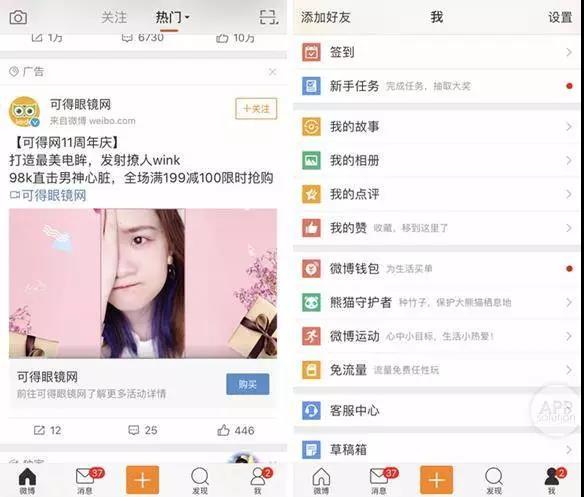Open the blue 可得眼镜网 link in post
This screenshot has width=584, height=497.
48,195
